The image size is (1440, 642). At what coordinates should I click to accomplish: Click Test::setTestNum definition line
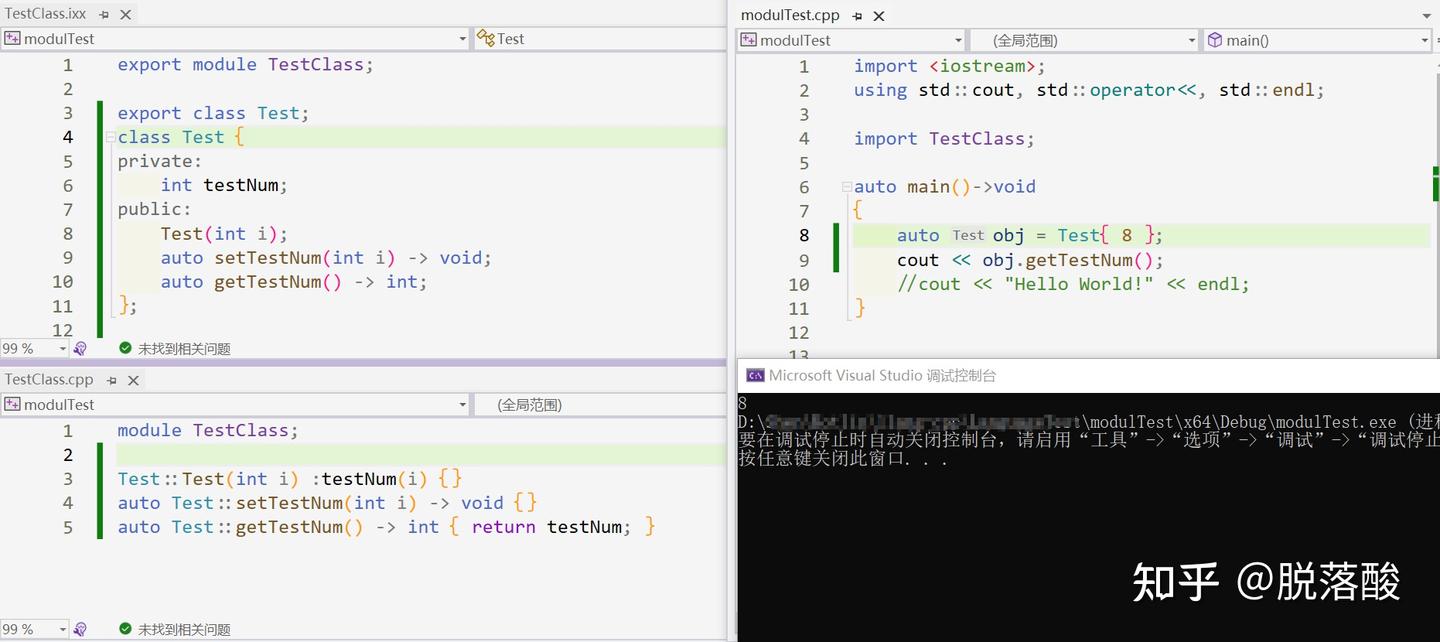327,503
